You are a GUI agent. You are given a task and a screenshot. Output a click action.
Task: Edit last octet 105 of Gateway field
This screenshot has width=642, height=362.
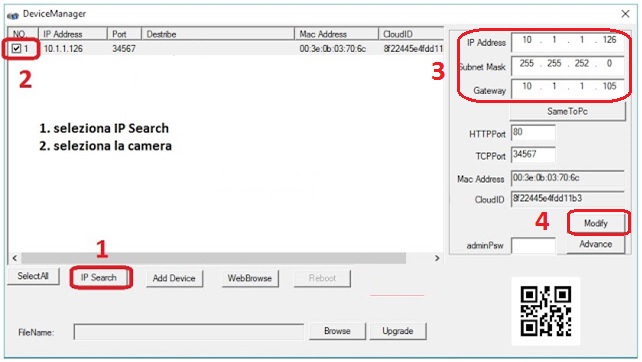[x=609, y=86]
